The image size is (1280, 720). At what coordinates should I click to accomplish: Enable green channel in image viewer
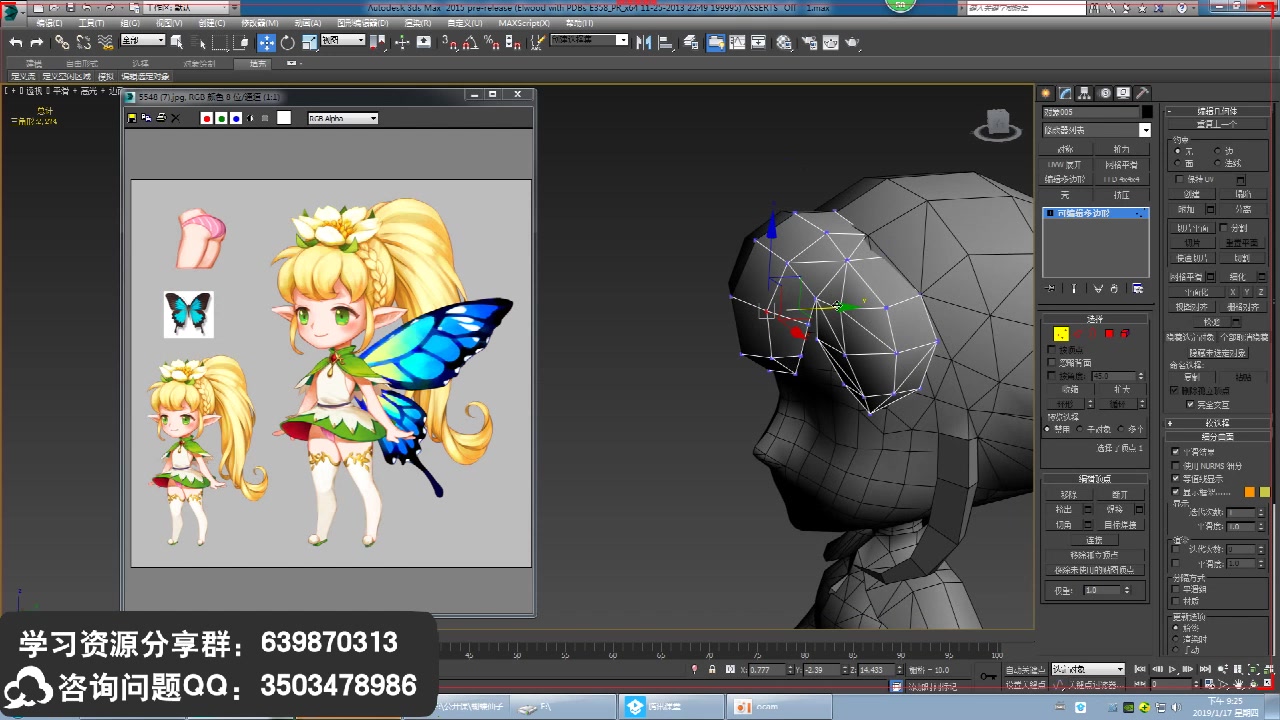click(221, 118)
